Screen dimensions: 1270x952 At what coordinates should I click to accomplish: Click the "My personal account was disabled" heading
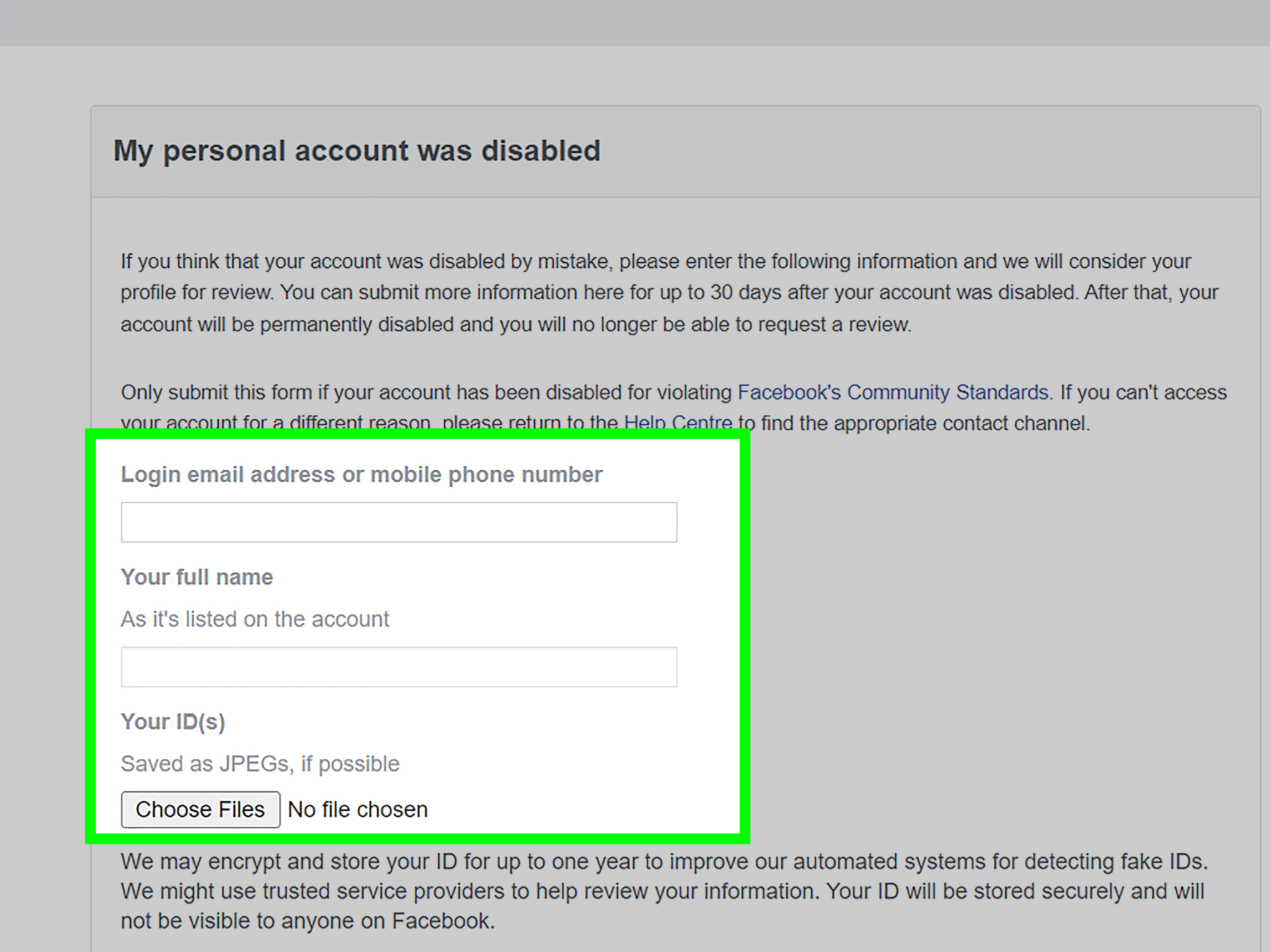pos(356,151)
